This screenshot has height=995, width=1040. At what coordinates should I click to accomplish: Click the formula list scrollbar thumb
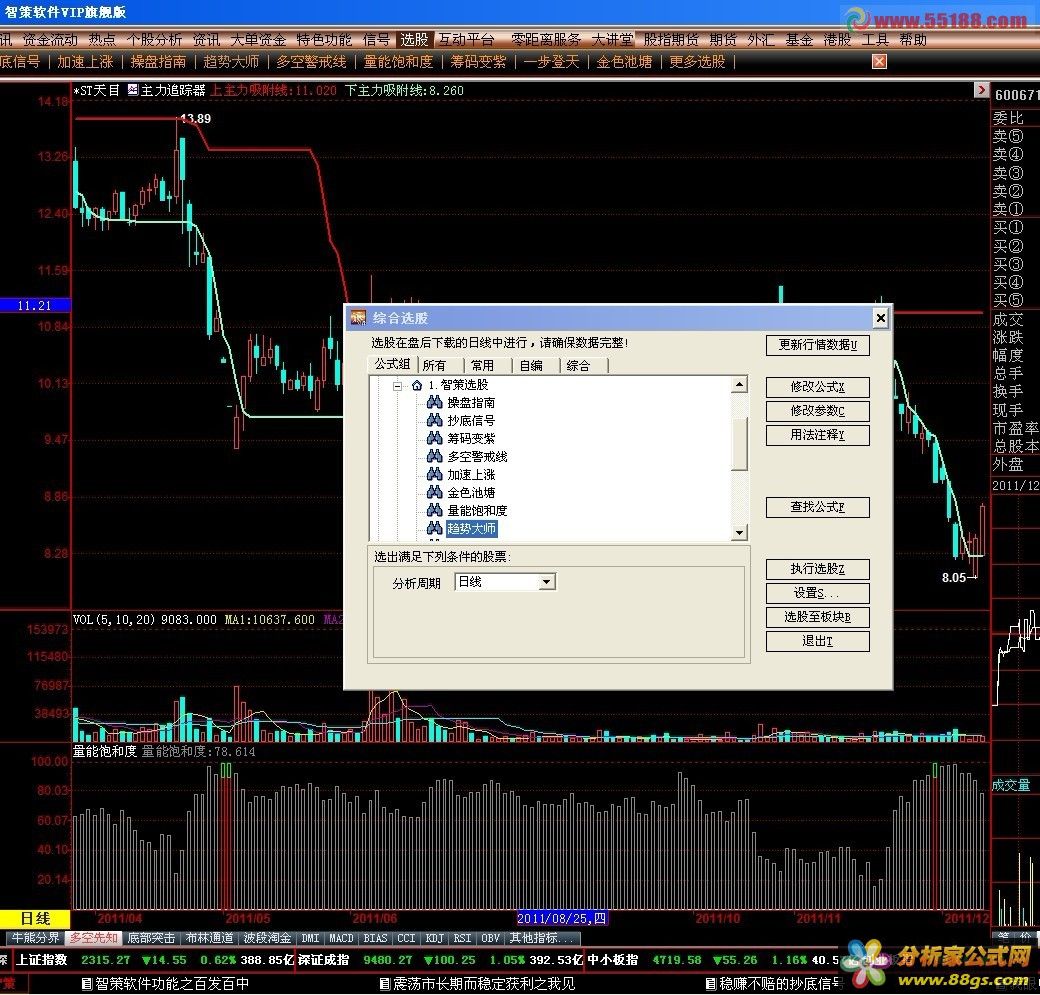coord(740,443)
